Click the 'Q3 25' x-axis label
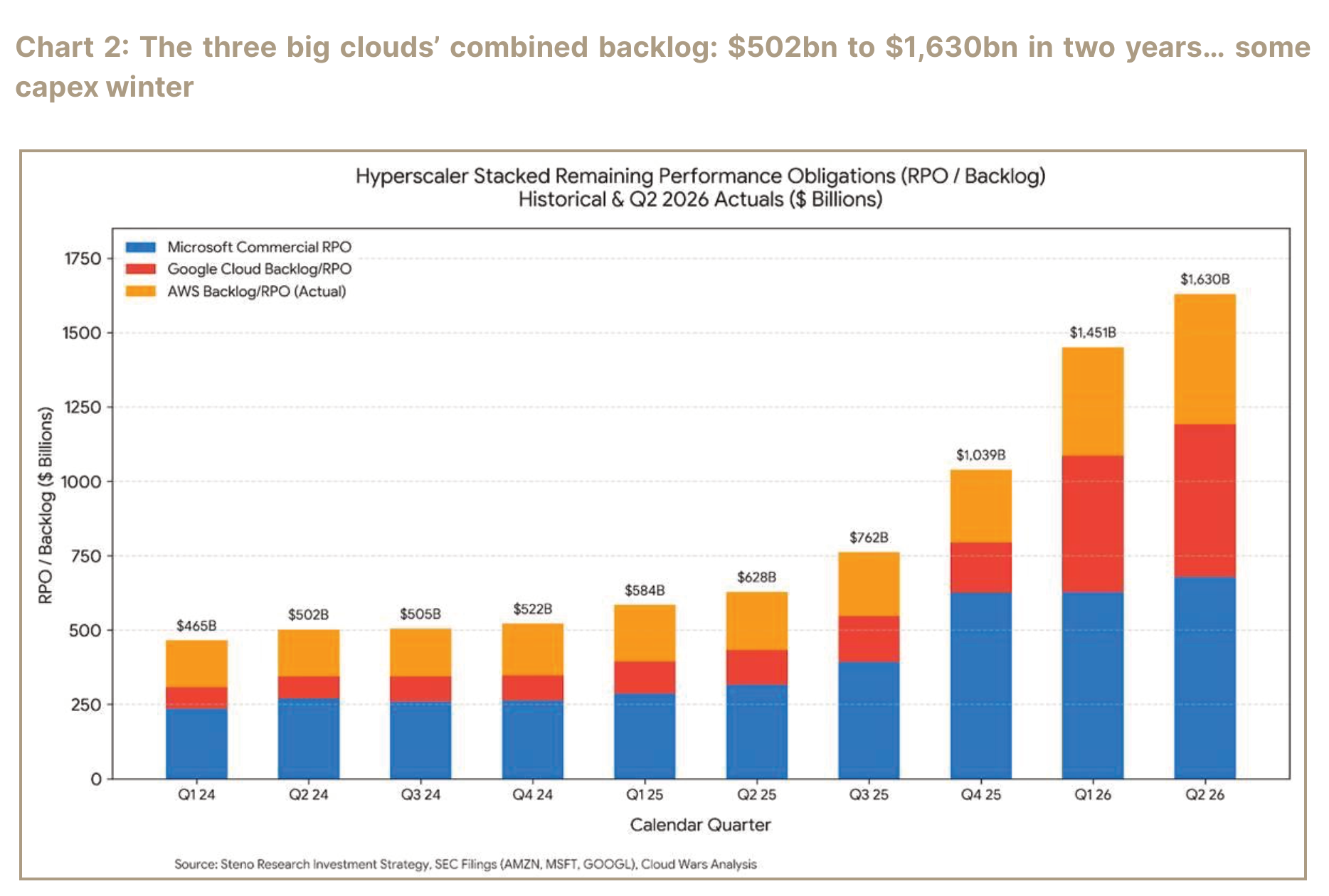The image size is (1329, 896). coord(869,795)
